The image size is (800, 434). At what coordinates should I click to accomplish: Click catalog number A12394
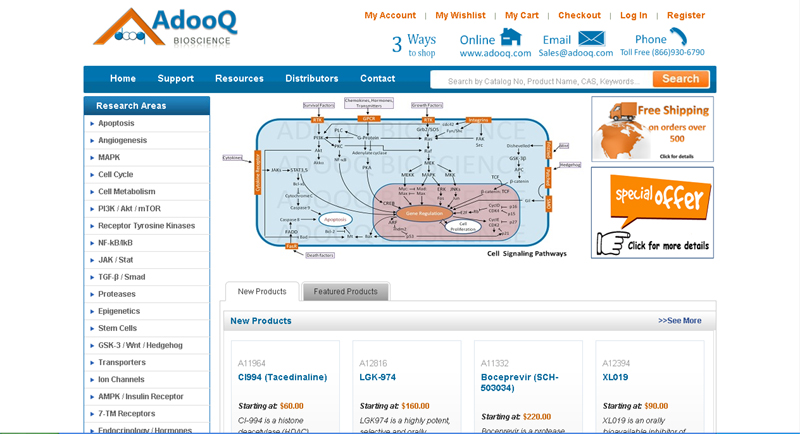(x=616, y=363)
